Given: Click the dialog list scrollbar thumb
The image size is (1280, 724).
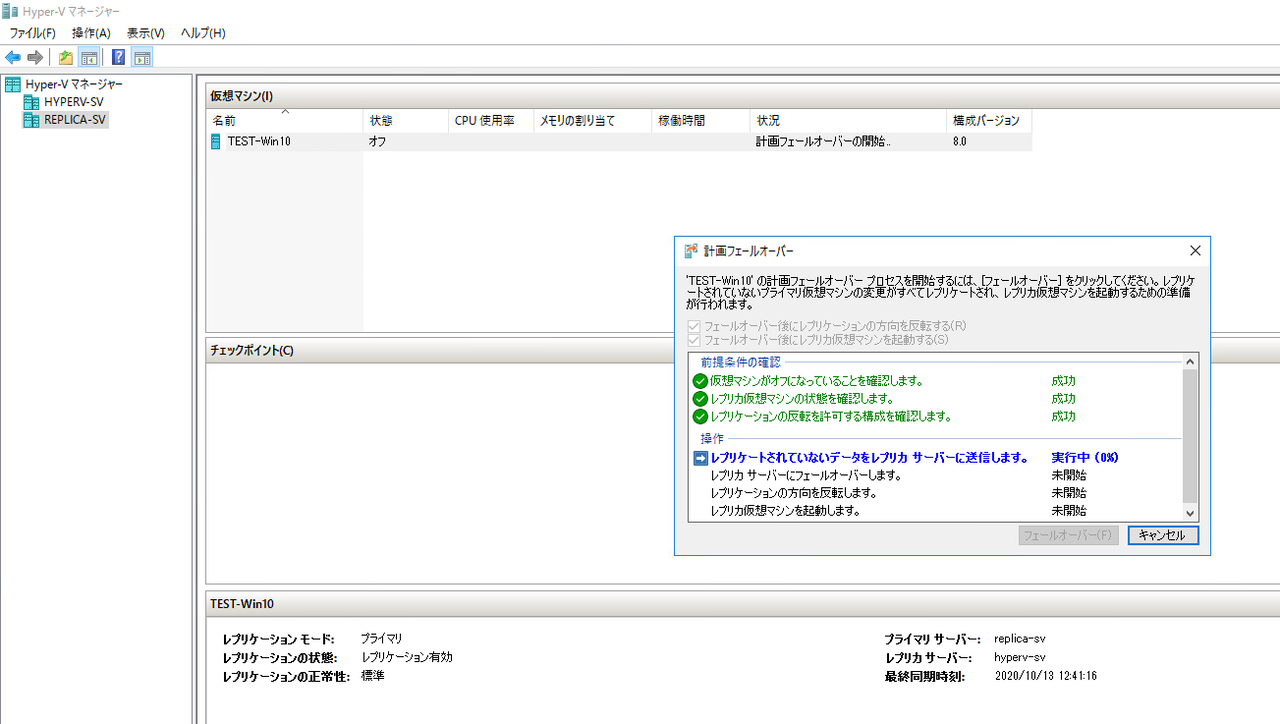Looking at the screenshot, I should coord(1189,435).
